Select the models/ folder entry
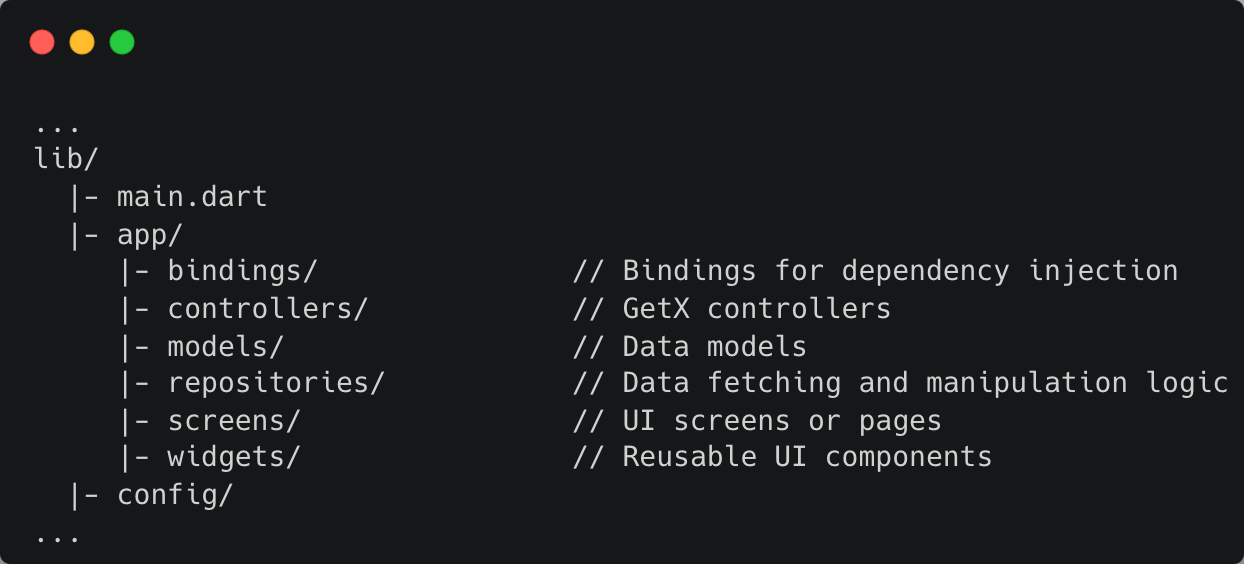 pyautogui.click(x=226, y=346)
